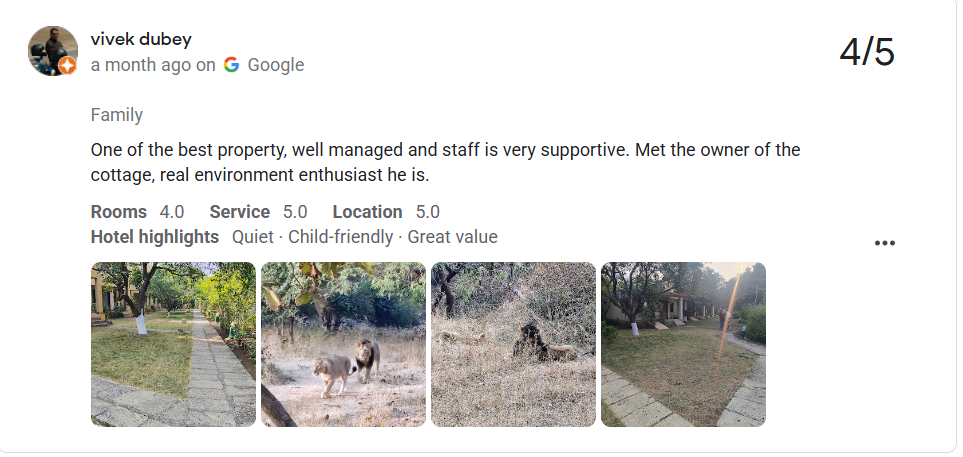Image resolution: width=963 pixels, height=457 pixels.
Task: Open the Google source link
Action: pyautogui.click(x=276, y=65)
